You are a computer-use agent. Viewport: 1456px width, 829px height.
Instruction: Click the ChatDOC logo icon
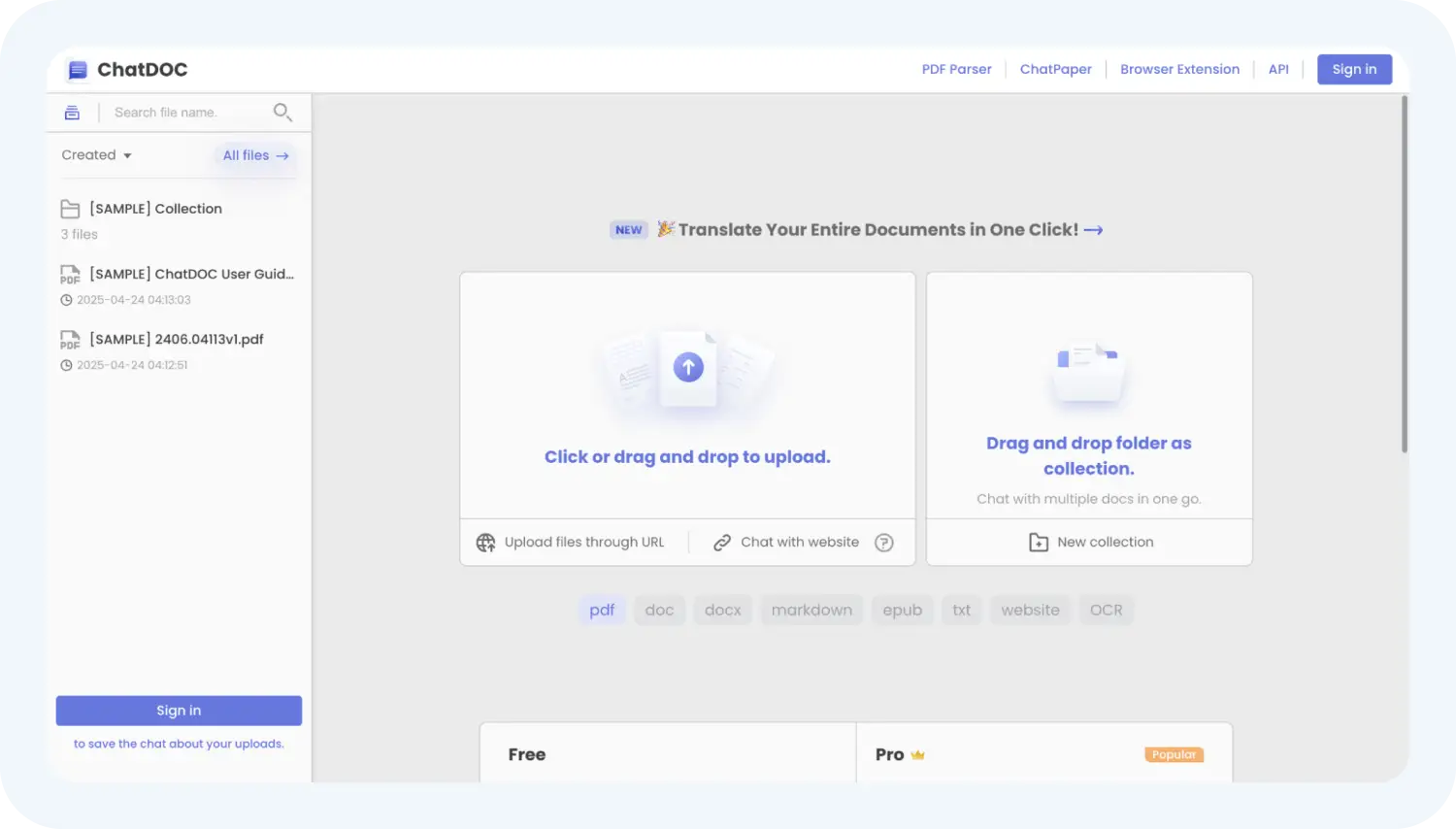tap(78, 70)
